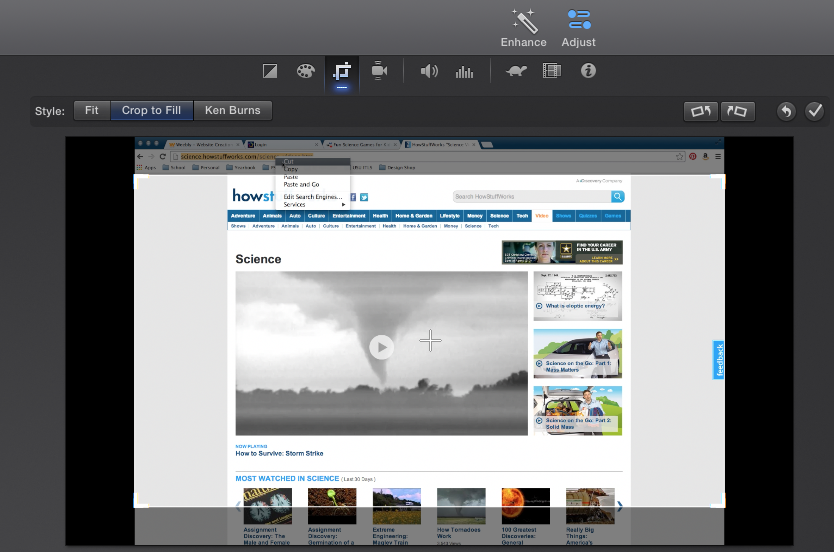Choose the Crop to Fill style

pyautogui.click(x=152, y=111)
